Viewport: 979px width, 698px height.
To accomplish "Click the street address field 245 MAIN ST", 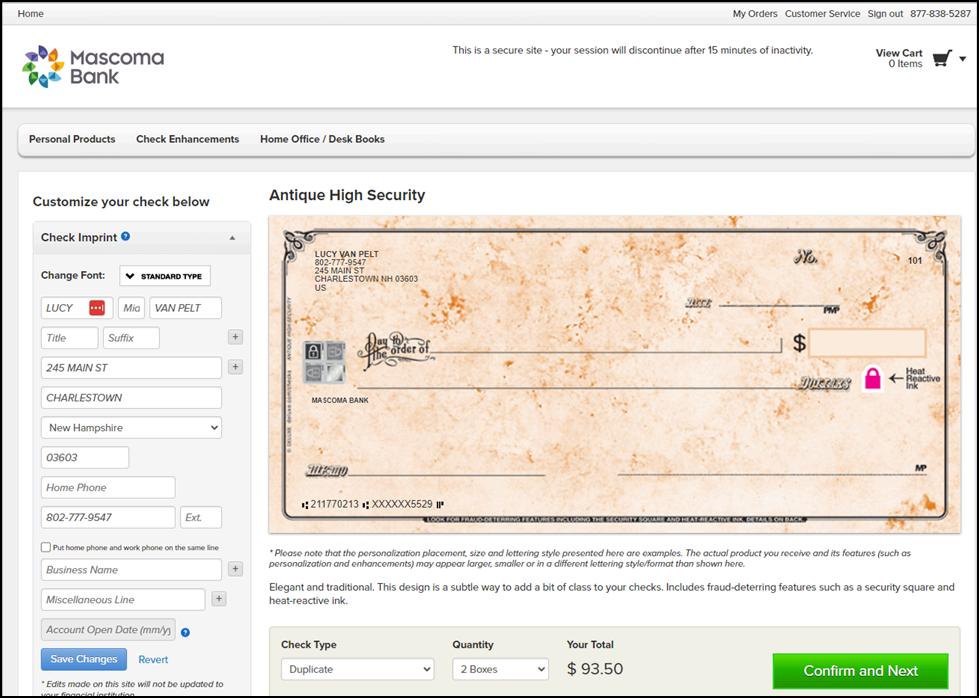I will [131, 368].
